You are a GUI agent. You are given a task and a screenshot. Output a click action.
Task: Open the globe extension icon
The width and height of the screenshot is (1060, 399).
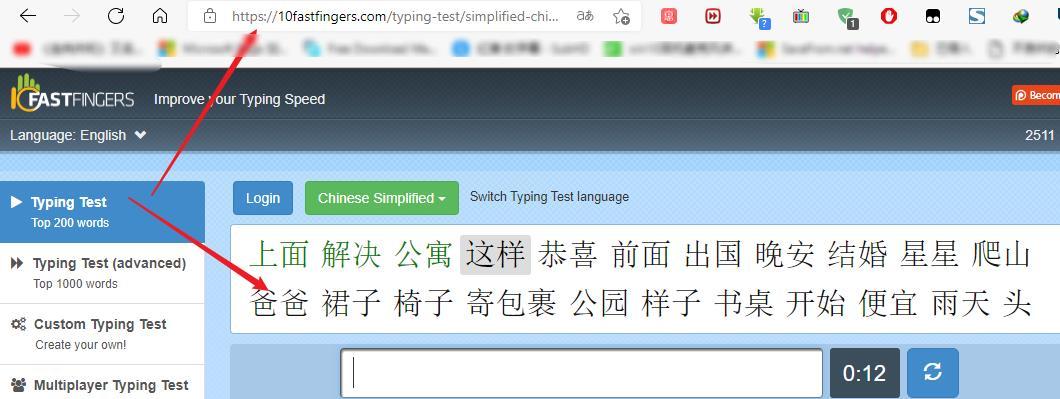(1021, 16)
